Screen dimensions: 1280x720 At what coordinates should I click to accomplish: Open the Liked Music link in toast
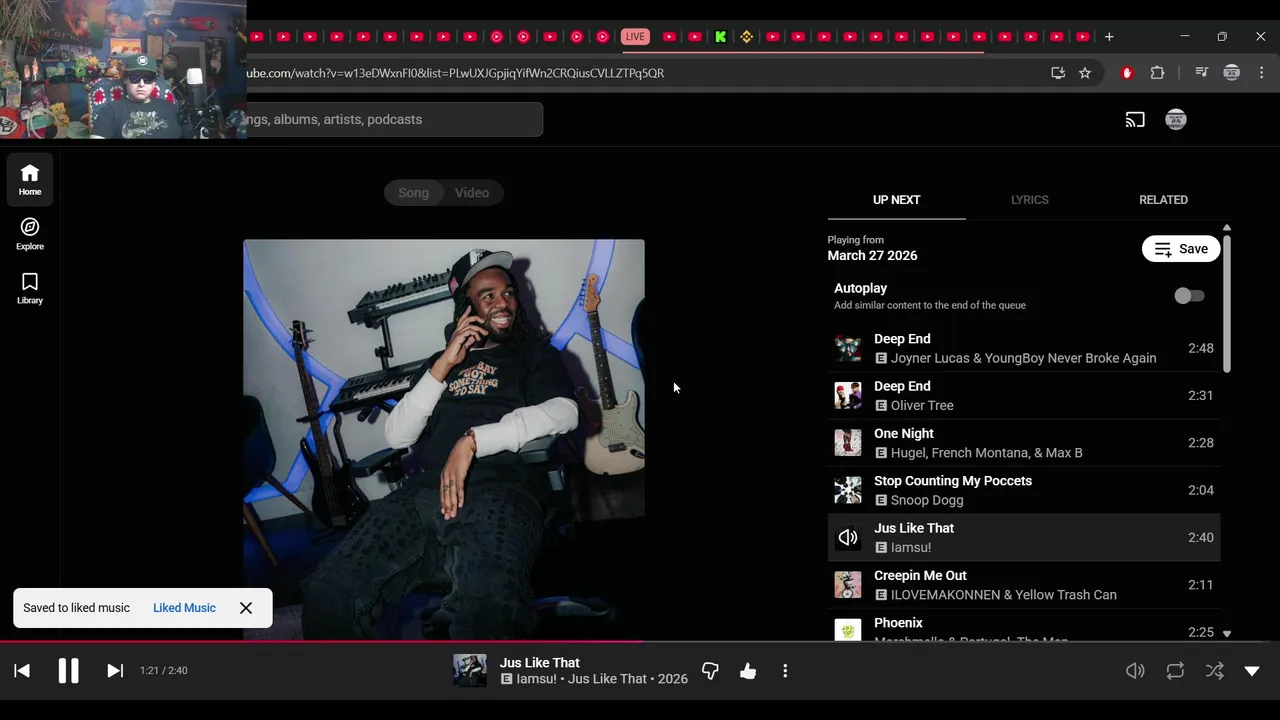coord(184,608)
